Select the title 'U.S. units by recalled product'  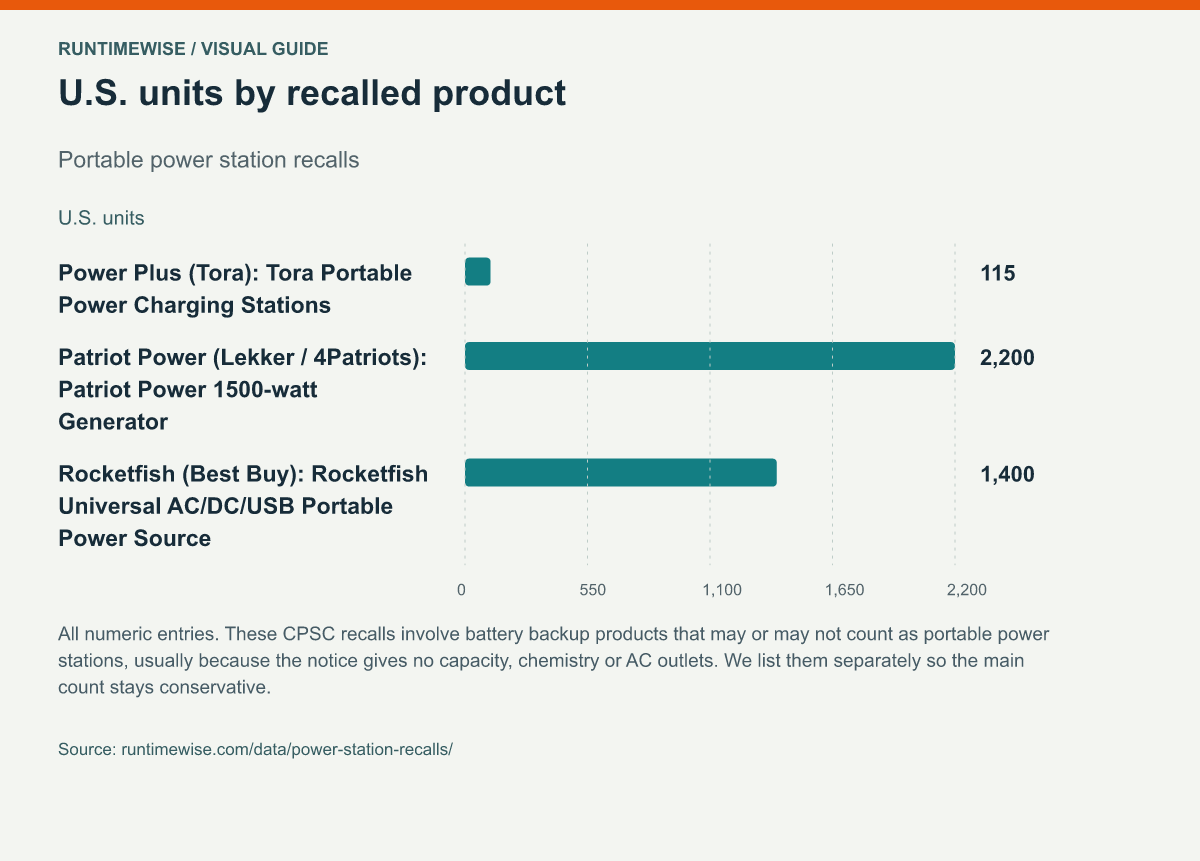(x=312, y=93)
